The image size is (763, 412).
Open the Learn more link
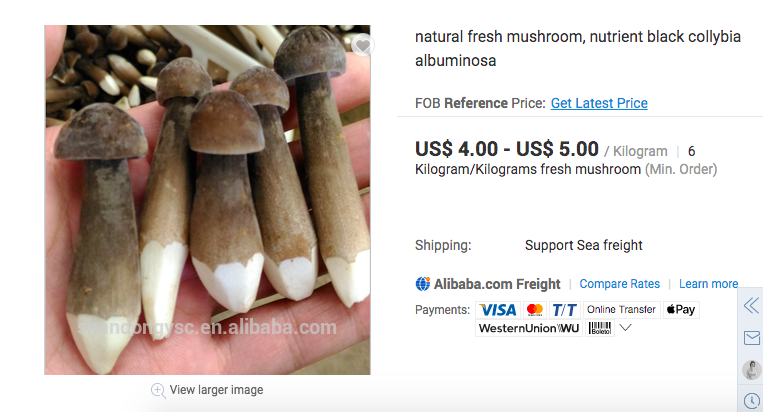708,284
